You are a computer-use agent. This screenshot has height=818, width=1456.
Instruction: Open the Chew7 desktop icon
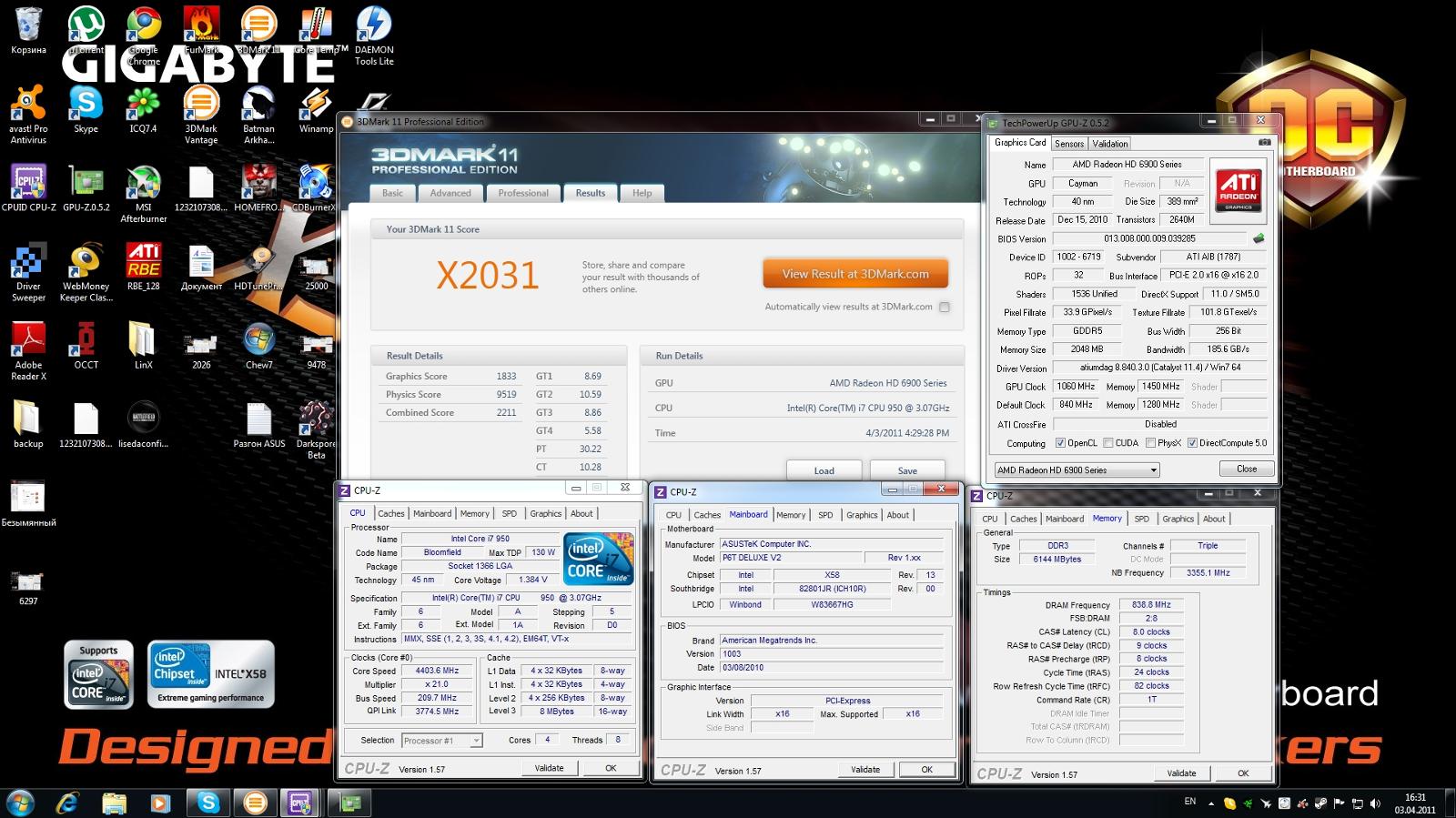click(258, 346)
